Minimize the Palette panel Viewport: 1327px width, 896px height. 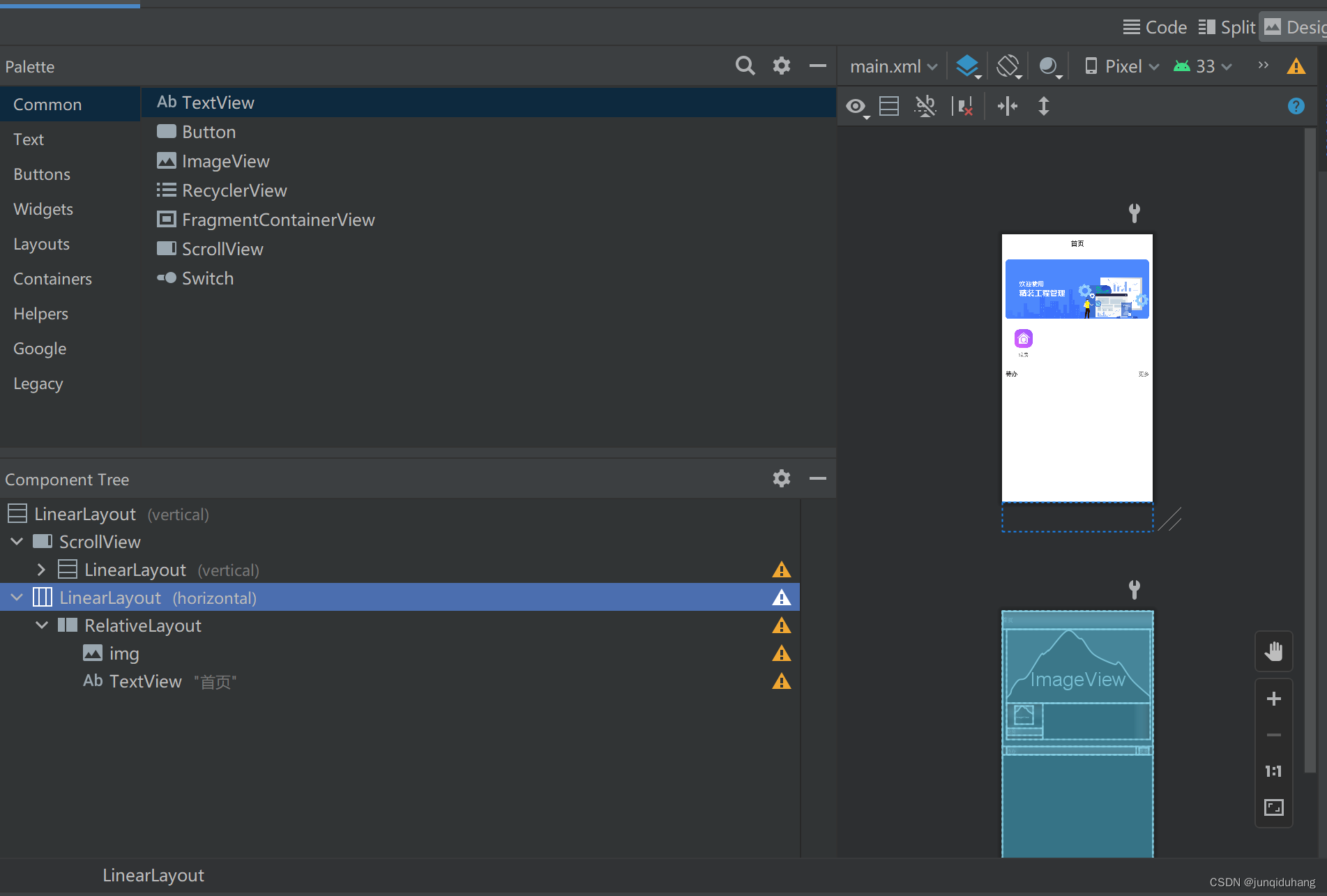(x=817, y=66)
